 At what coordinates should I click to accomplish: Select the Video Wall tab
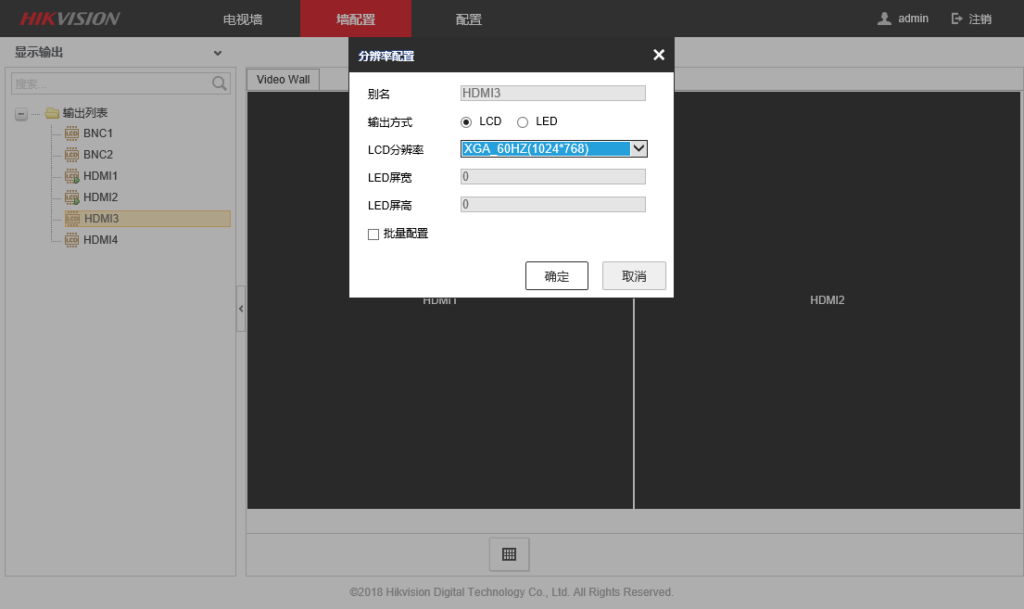point(282,78)
